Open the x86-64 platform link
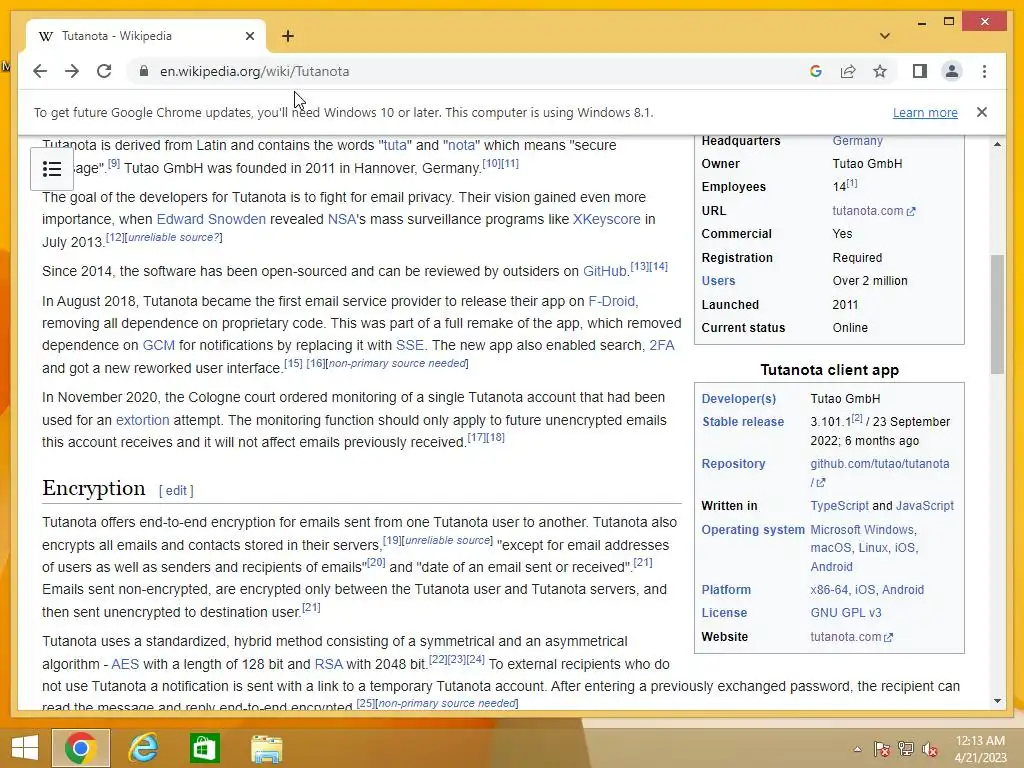The image size is (1024, 768). point(829,590)
